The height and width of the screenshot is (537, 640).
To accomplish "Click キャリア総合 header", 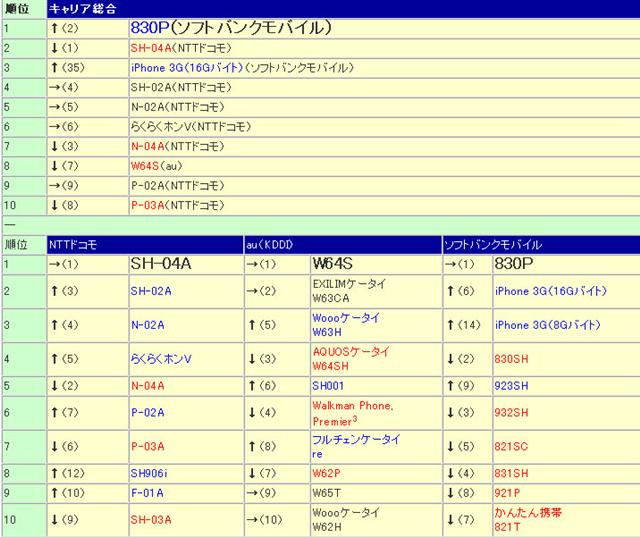I will click(x=83, y=9).
